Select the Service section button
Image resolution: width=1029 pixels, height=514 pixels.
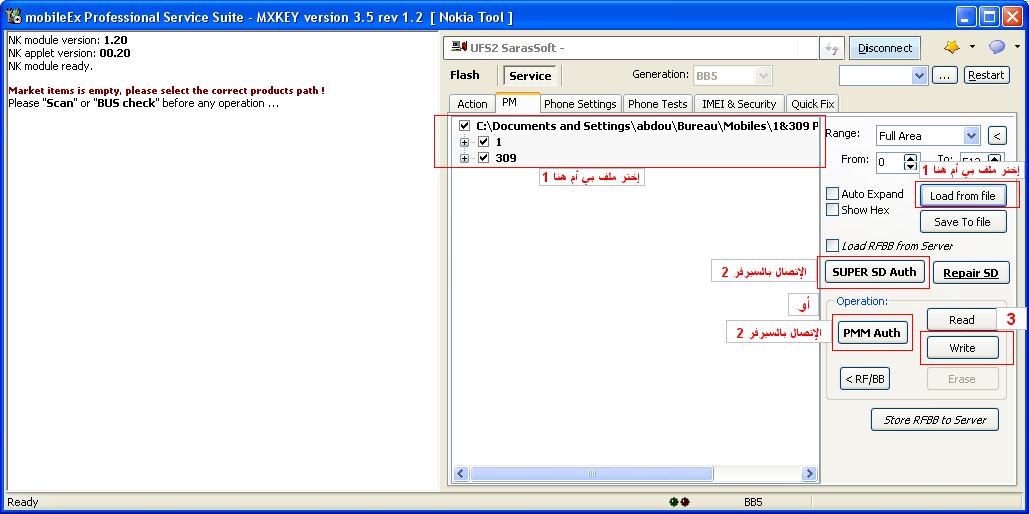(x=530, y=75)
